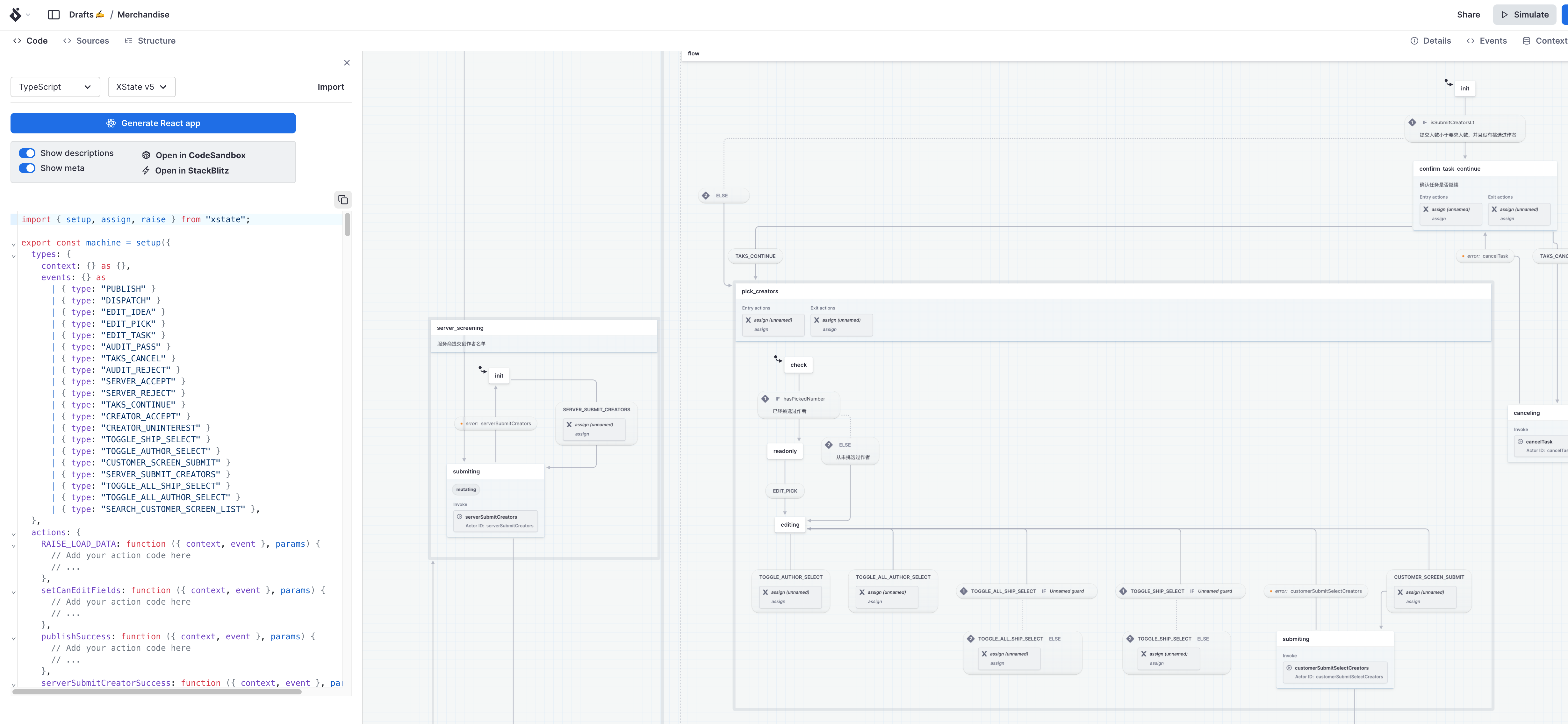
Task: Turn off the Show meta toggle
Action: (27, 168)
